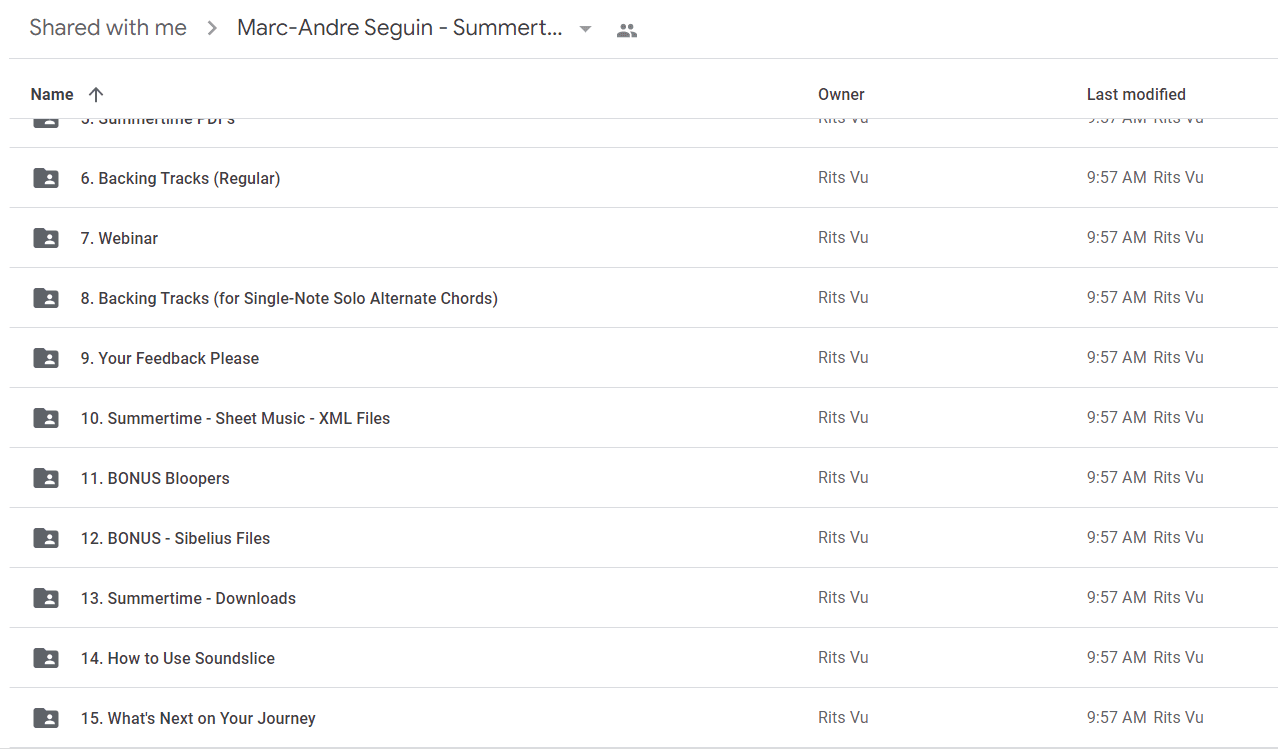Screen dimensions: 1278x749
Task: Click the breadcrumb chevron after Shared with me
Action: click(212, 29)
